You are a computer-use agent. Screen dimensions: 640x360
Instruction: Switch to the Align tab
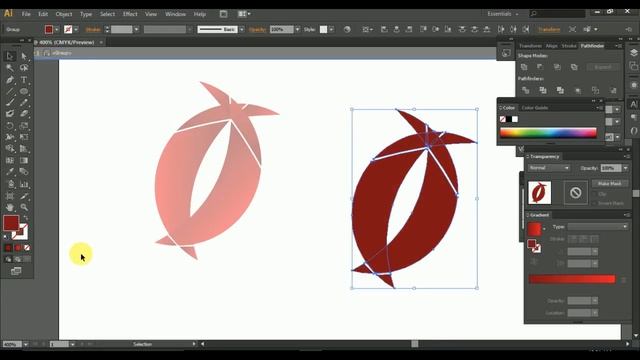tap(551, 46)
